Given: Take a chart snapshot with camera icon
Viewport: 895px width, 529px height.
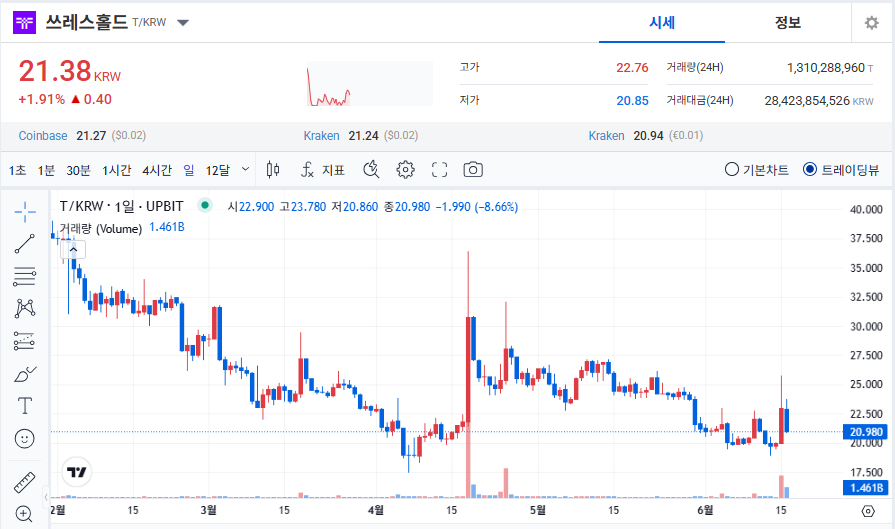Looking at the screenshot, I should (473, 169).
